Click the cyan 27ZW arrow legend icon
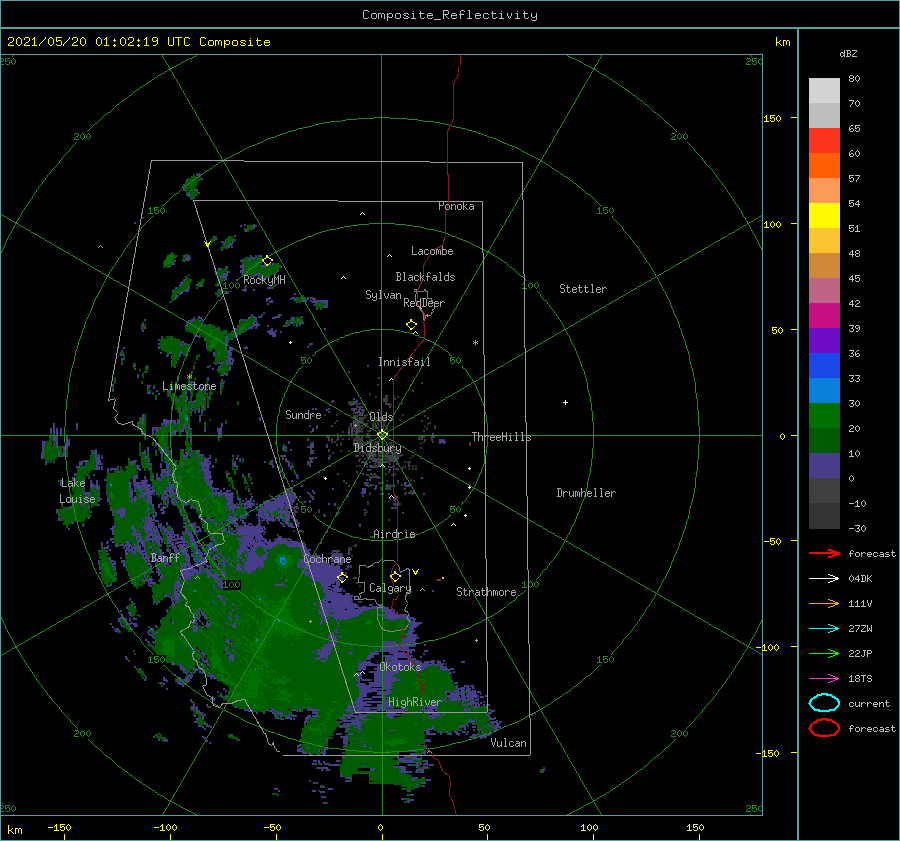Image resolution: width=900 pixels, height=841 pixels. point(824,629)
